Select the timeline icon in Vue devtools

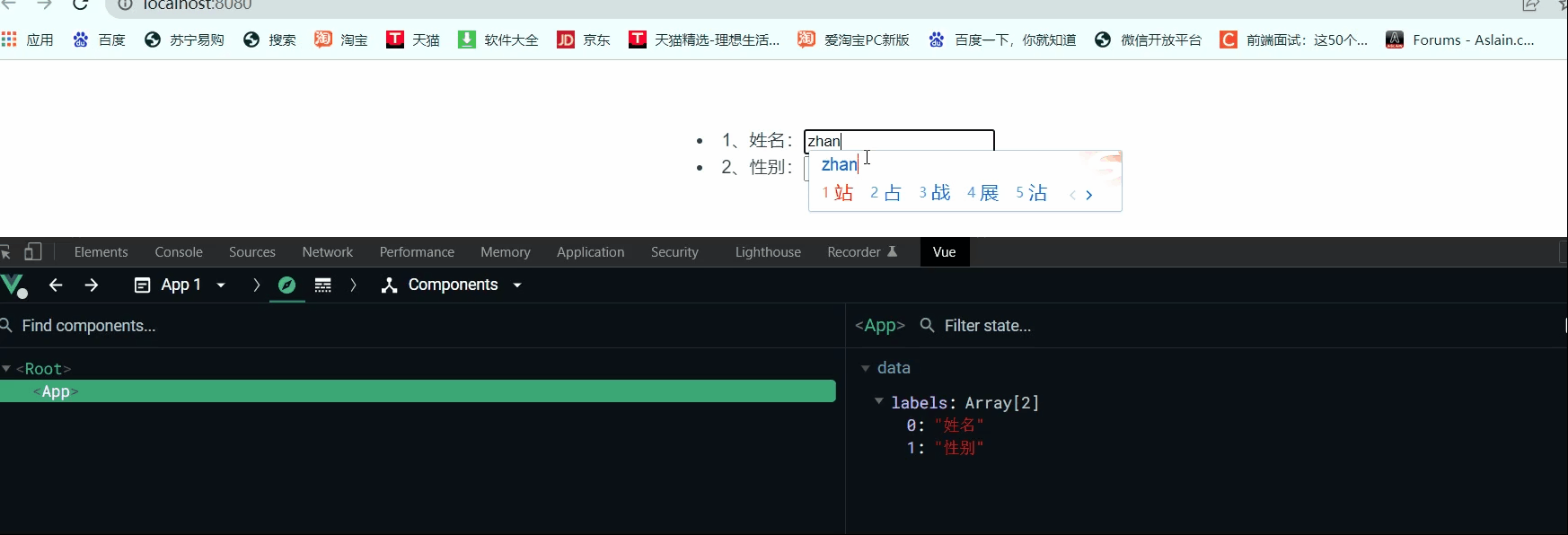(x=323, y=285)
